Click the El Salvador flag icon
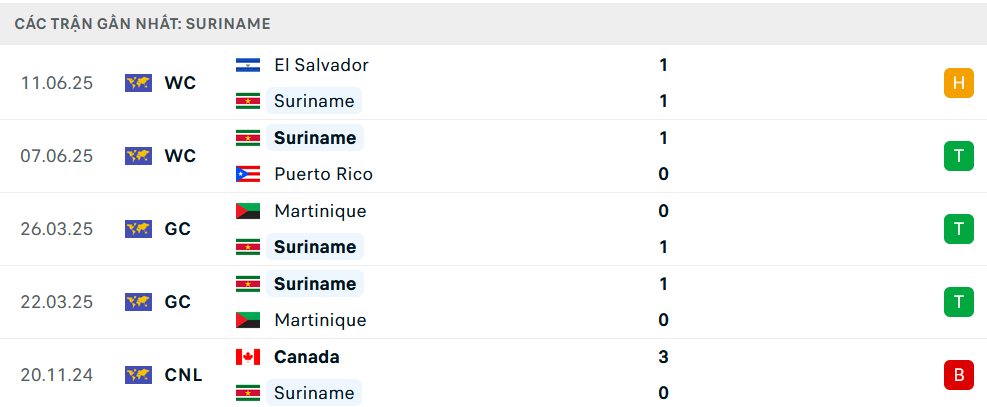Viewport: 987px width, 407px height. [x=248, y=65]
